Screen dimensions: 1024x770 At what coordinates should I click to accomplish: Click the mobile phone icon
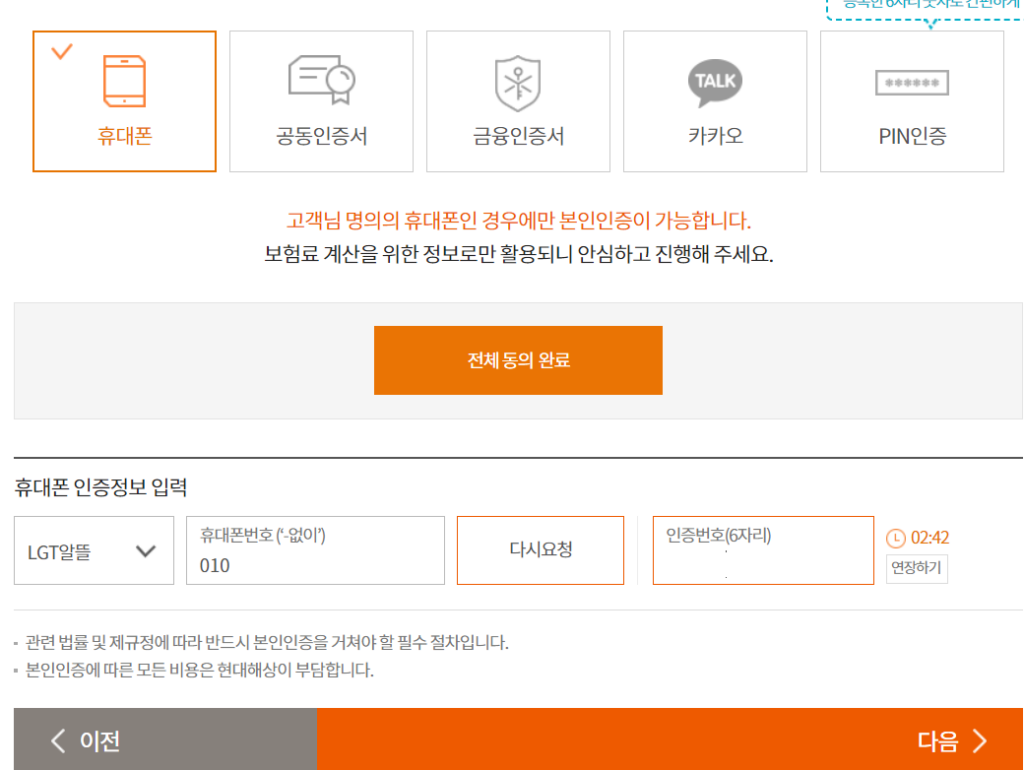[124, 80]
